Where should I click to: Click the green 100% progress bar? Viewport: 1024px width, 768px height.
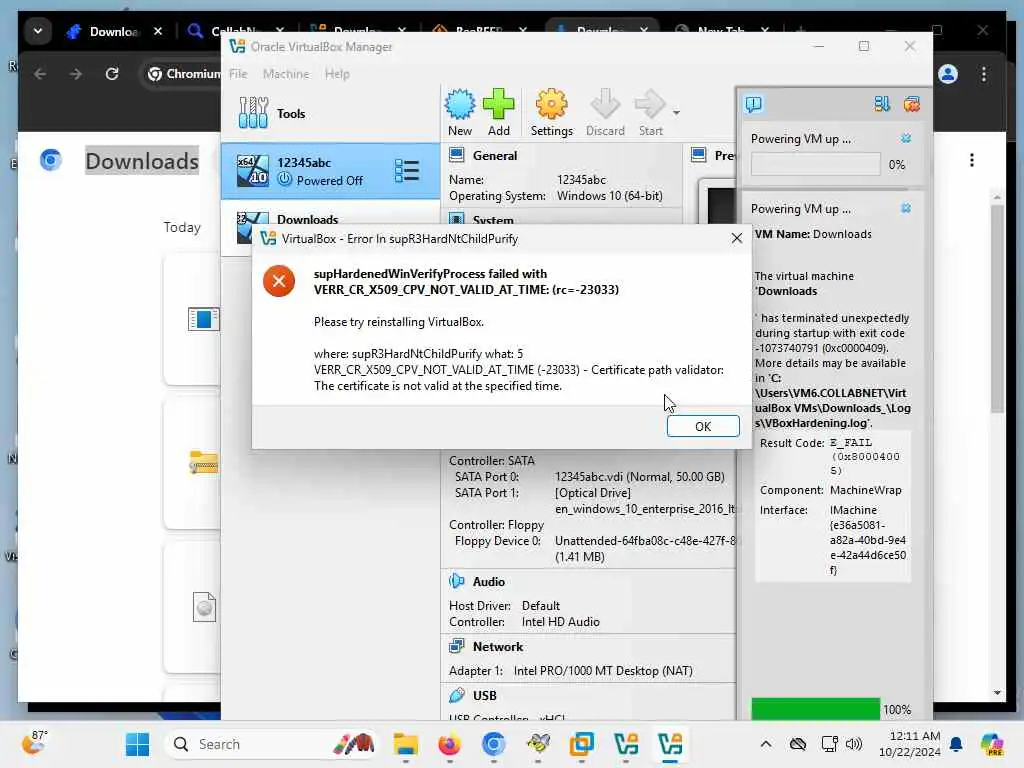(x=815, y=710)
